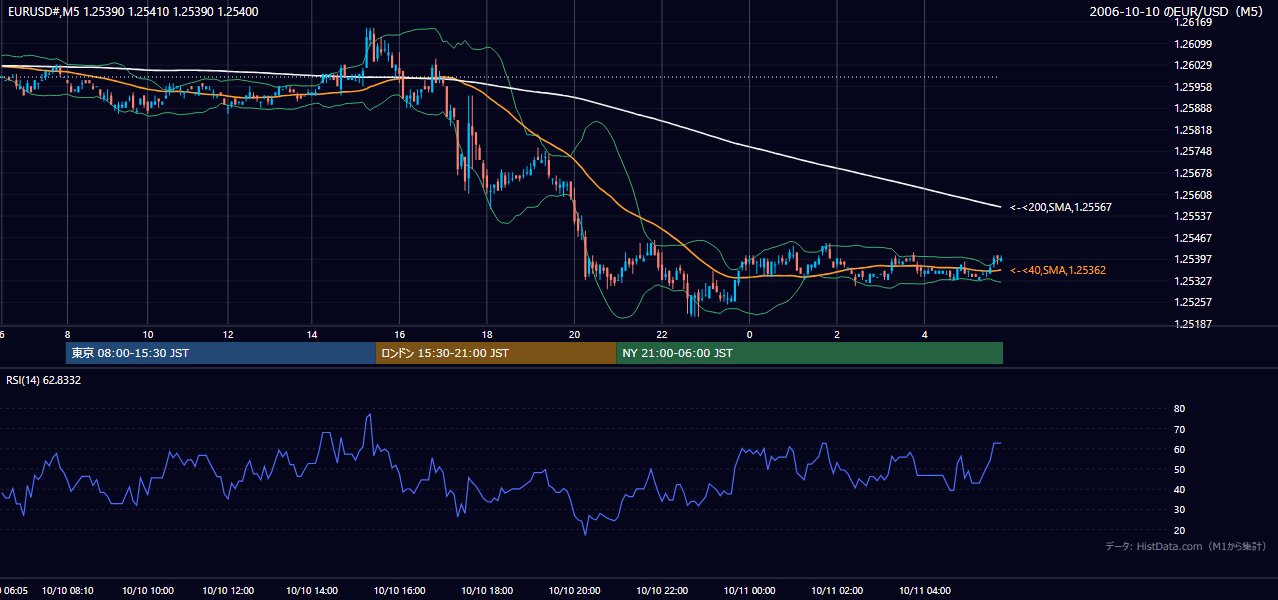Click the 40 SMA 1.25362 line label
1278x600 pixels.
coord(1058,270)
